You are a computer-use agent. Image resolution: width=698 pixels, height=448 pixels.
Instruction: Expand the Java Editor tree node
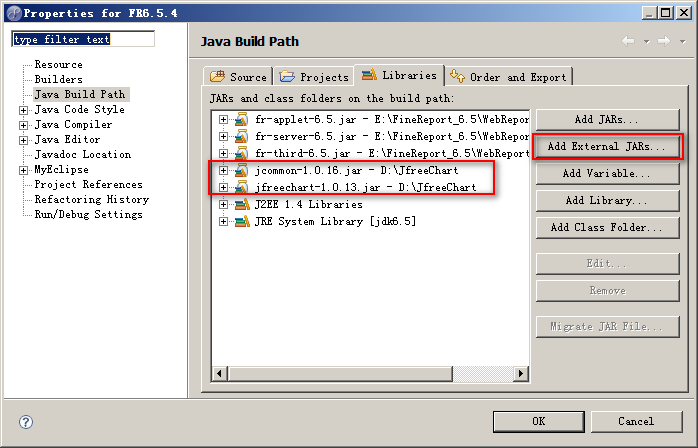pos(23,140)
